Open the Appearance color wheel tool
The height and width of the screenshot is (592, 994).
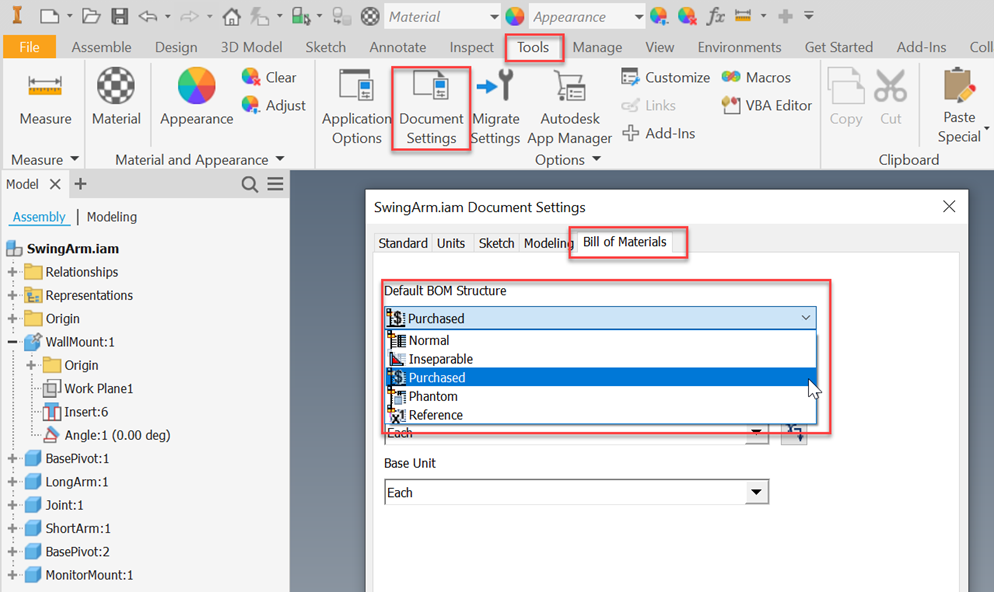(197, 97)
